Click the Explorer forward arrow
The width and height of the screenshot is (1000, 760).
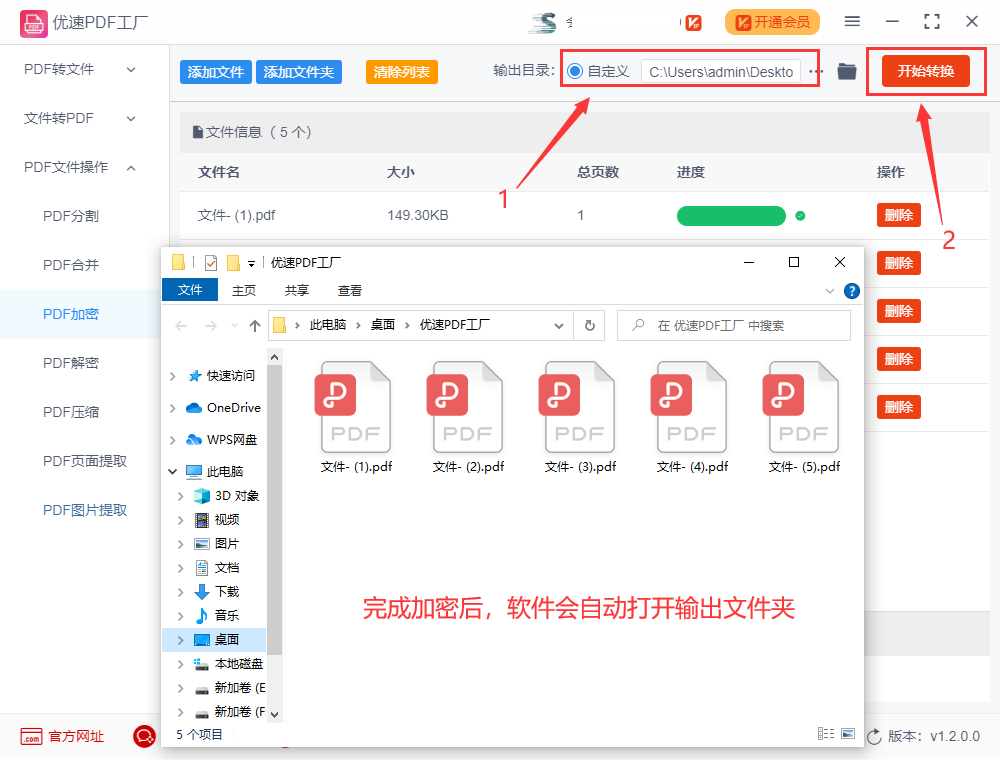pyautogui.click(x=210, y=326)
